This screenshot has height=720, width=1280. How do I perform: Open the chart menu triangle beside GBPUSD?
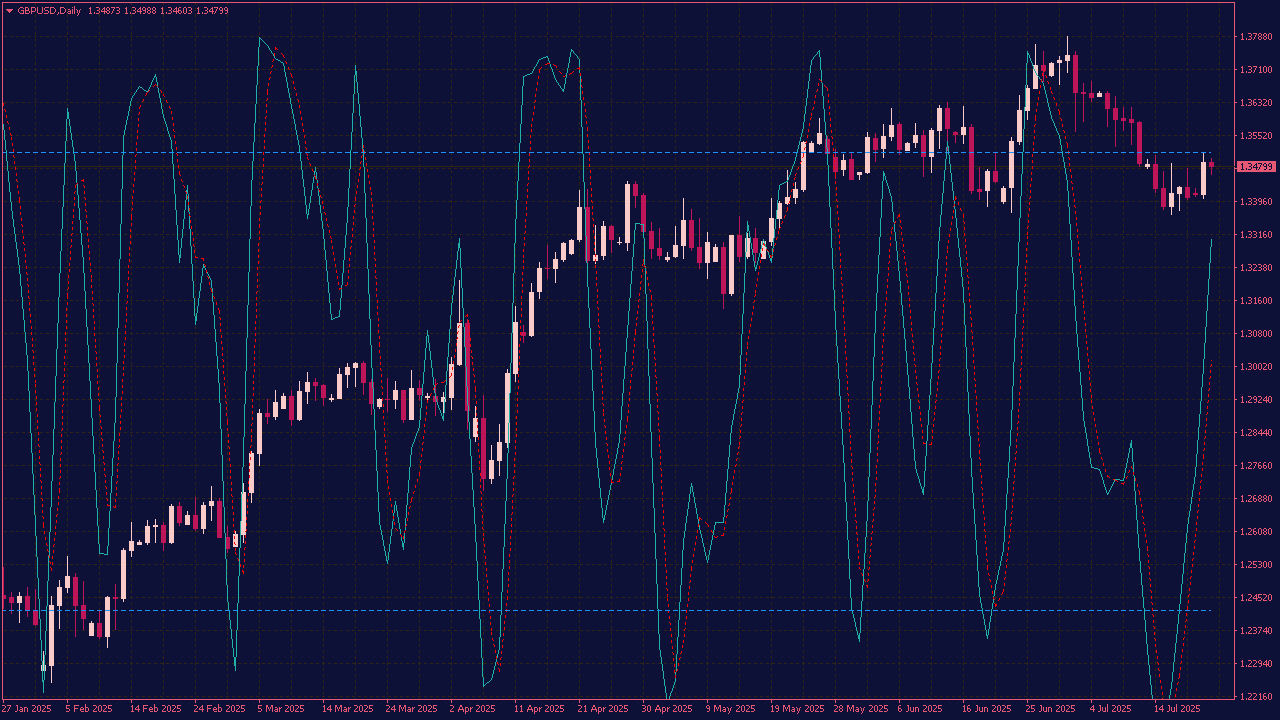tap(9, 10)
